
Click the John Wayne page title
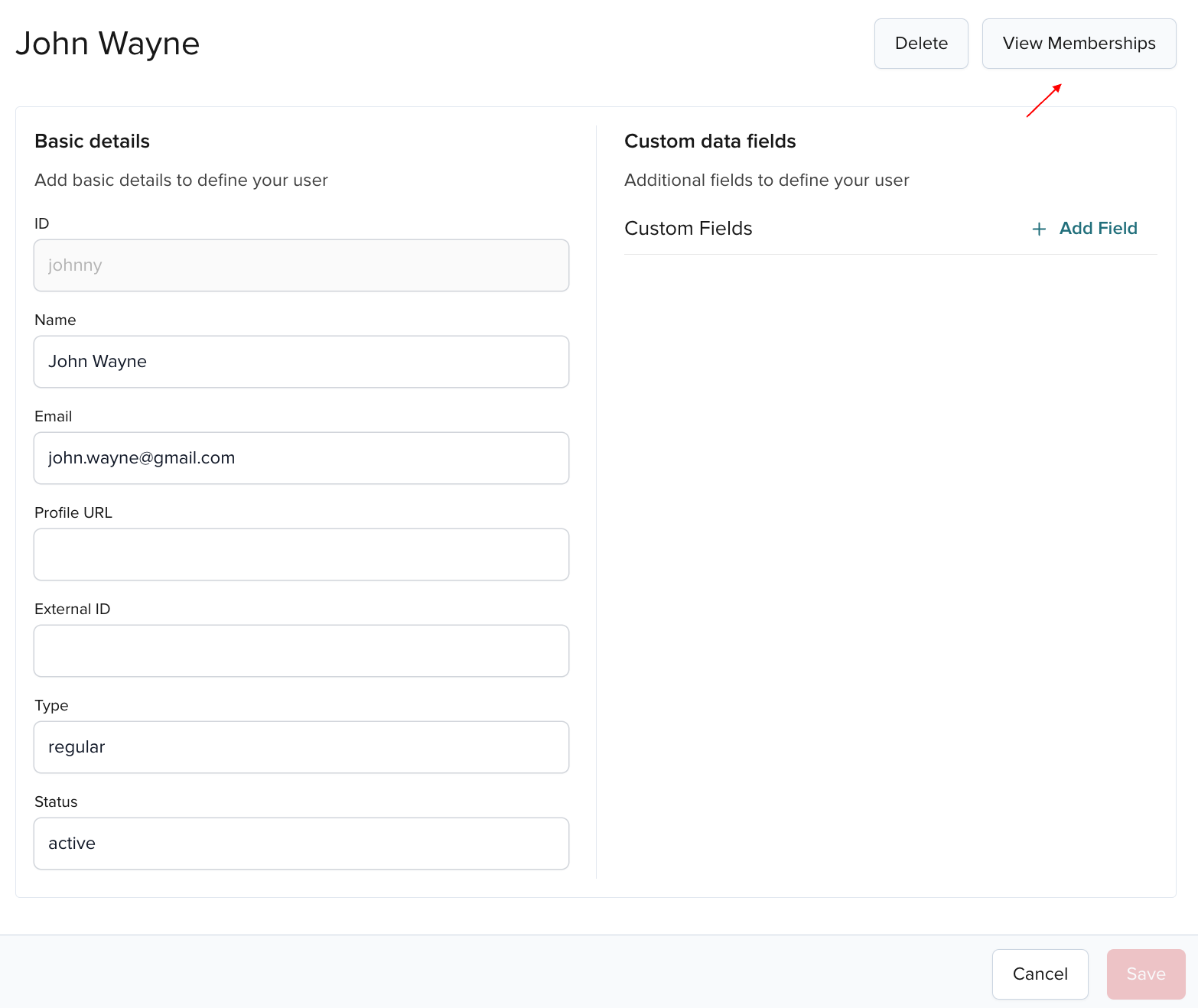(x=108, y=44)
